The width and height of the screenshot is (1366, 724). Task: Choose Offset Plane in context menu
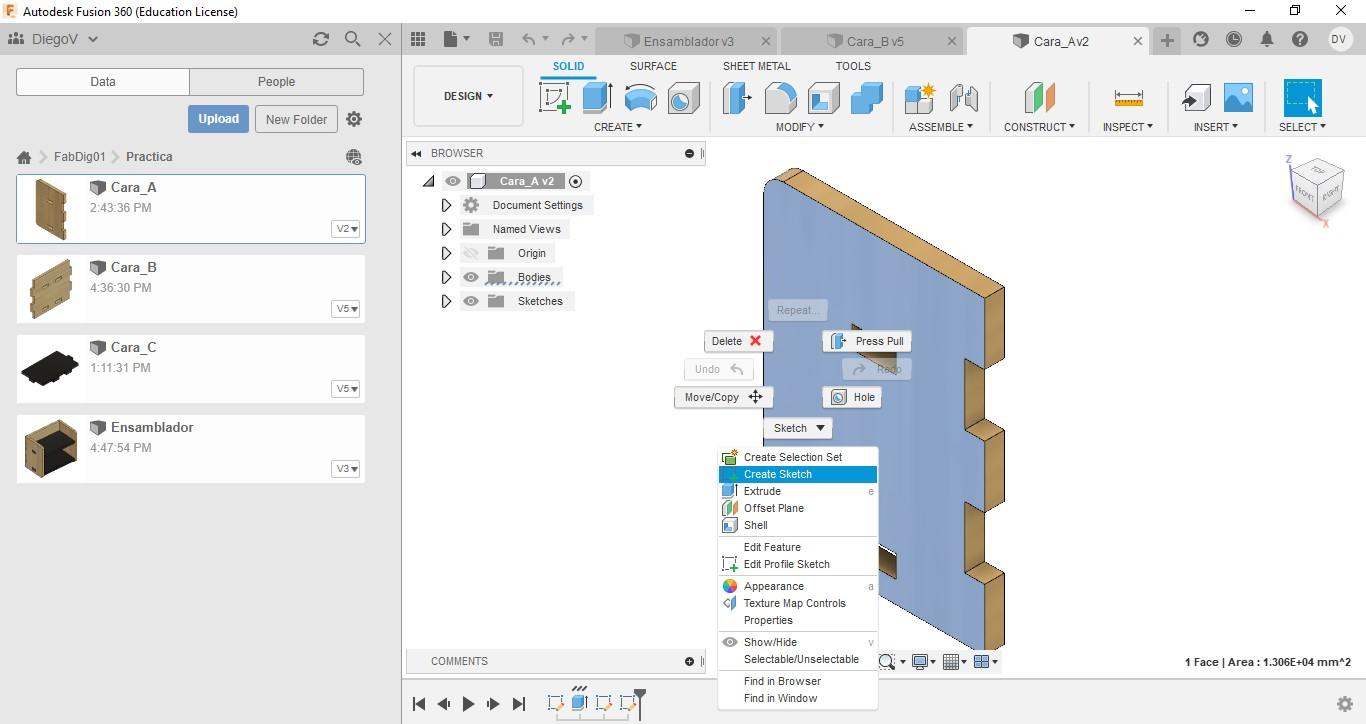(798, 508)
